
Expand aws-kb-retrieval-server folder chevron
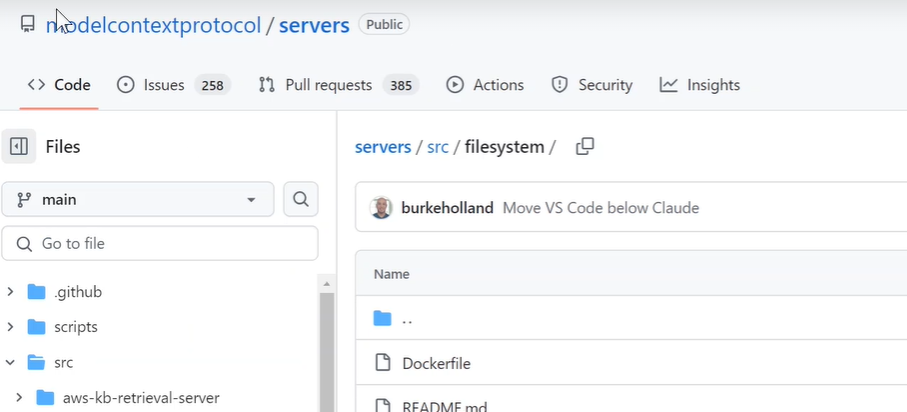click(x=19, y=398)
